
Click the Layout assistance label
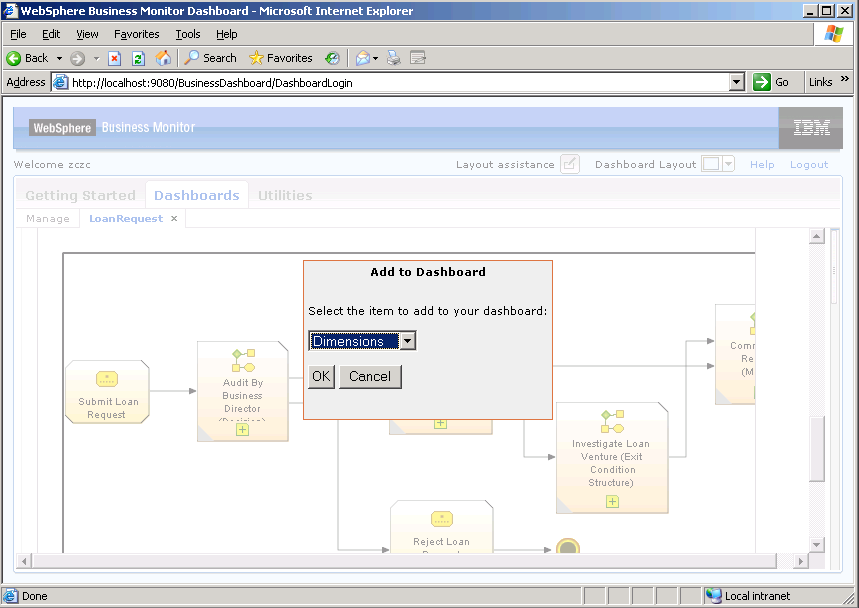[505, 164]
